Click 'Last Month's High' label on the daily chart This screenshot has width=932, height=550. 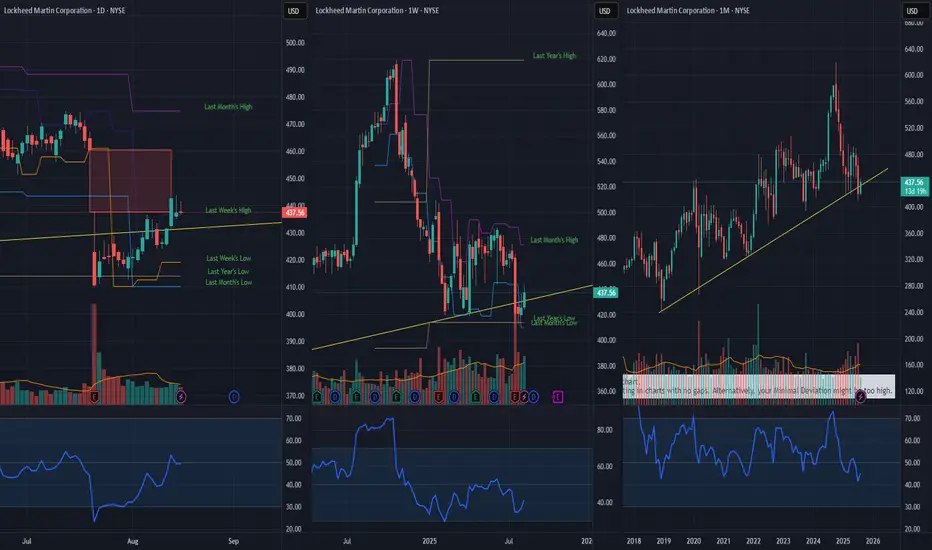pos(228,107)
